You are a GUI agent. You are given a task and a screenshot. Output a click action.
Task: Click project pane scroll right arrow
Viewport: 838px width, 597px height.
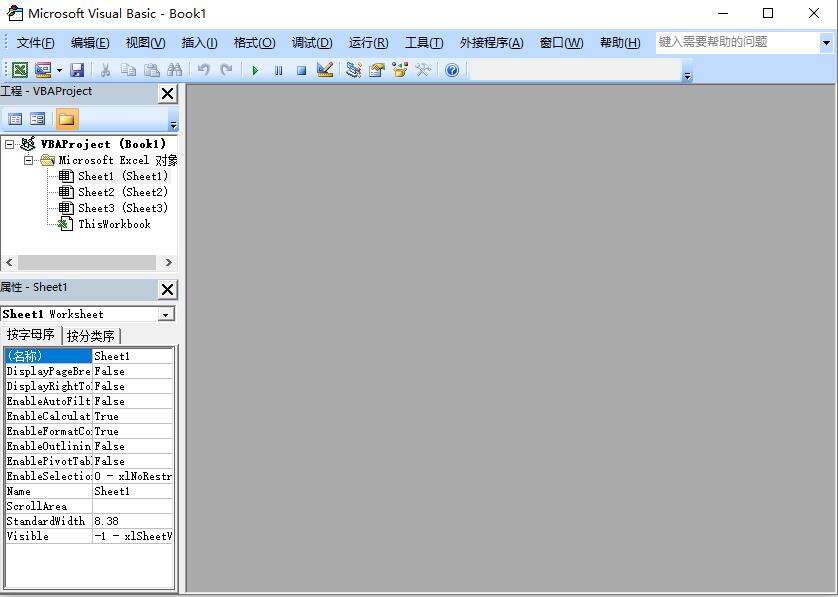(x=168, y=262)
